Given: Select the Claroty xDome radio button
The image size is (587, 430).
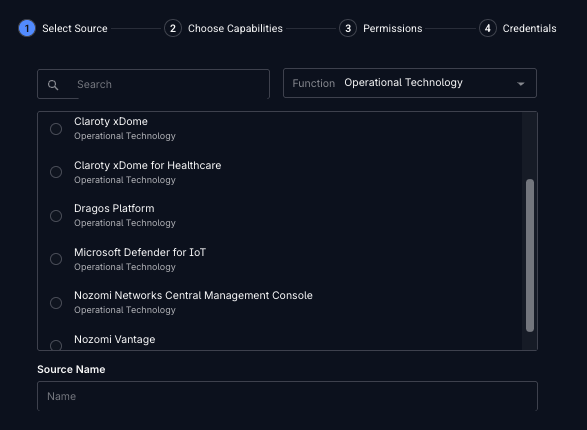Looking at the screenshot, I should tap(56, 129).
